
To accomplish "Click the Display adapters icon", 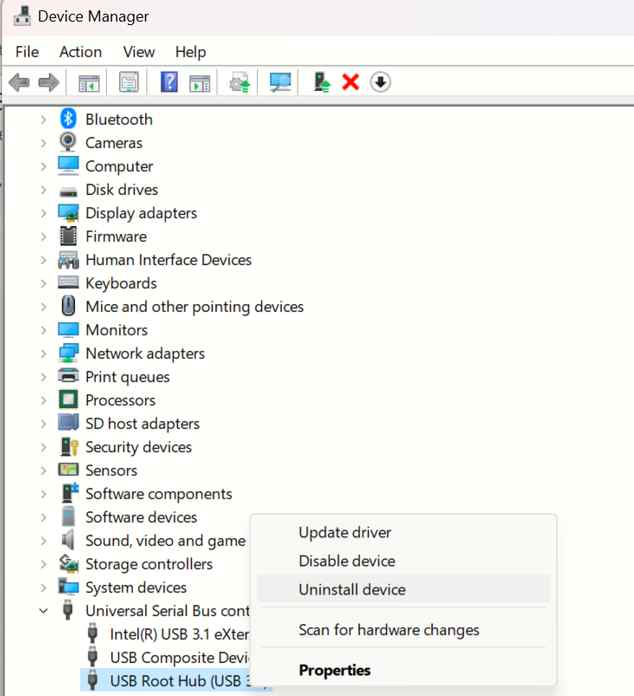I will coord(68,213).
